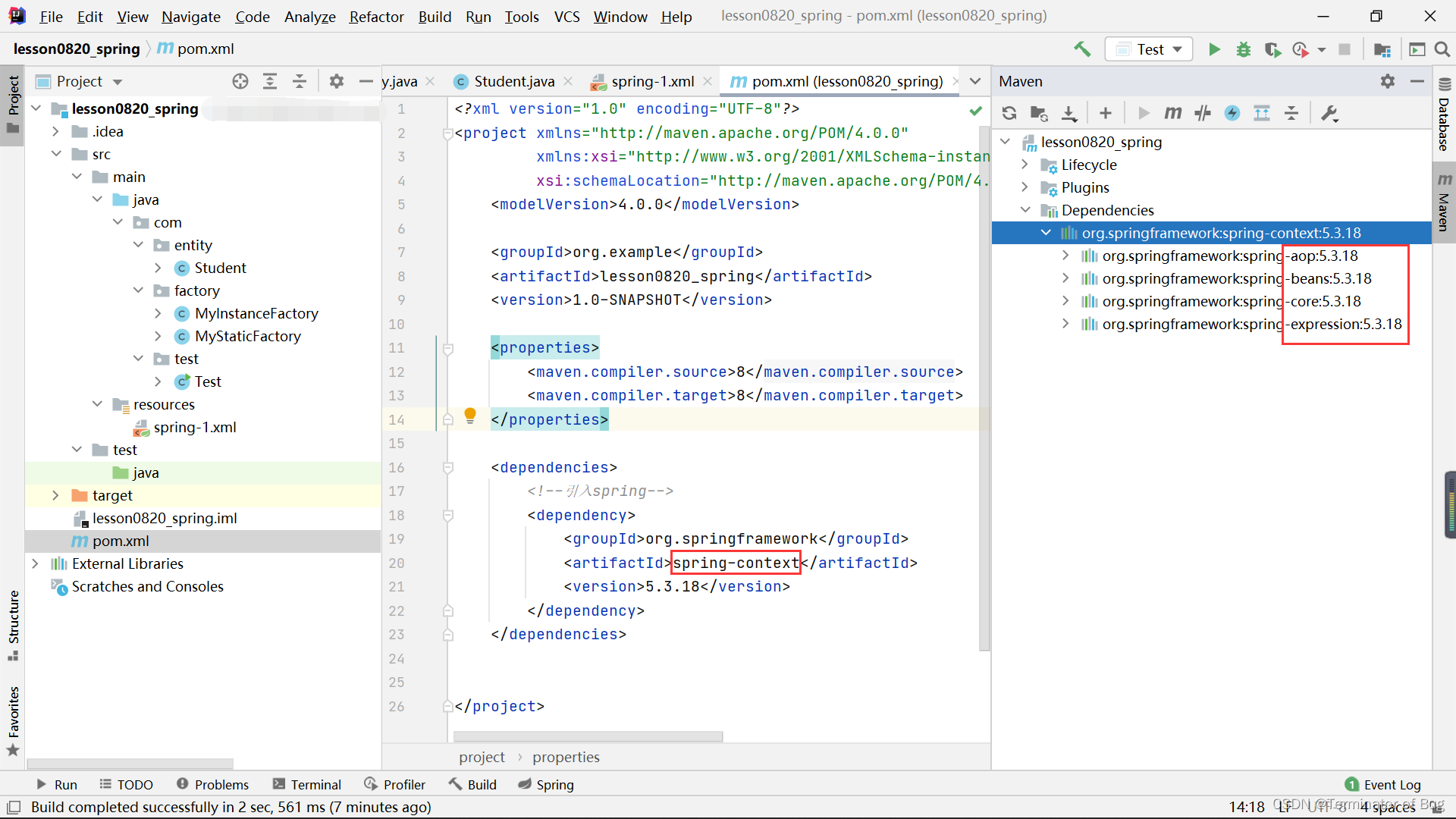Image resolution: width=1456 pixels, height=819 pixels.
Task: Click the Reload All Maven Projects icon
Action: click(x=1009, y=113)
